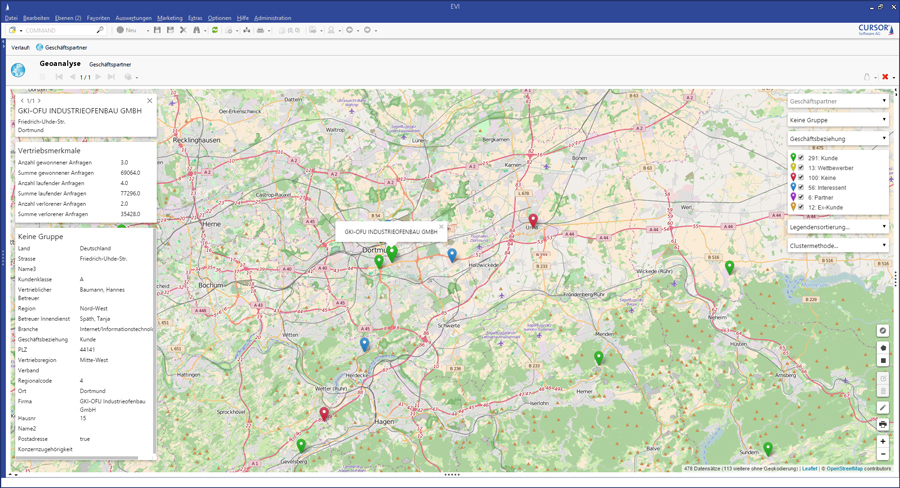This screenshot has height=488, width=900.
Task: Click the binoculars search icon in toolbar
Action: click(x=197, y=30)
